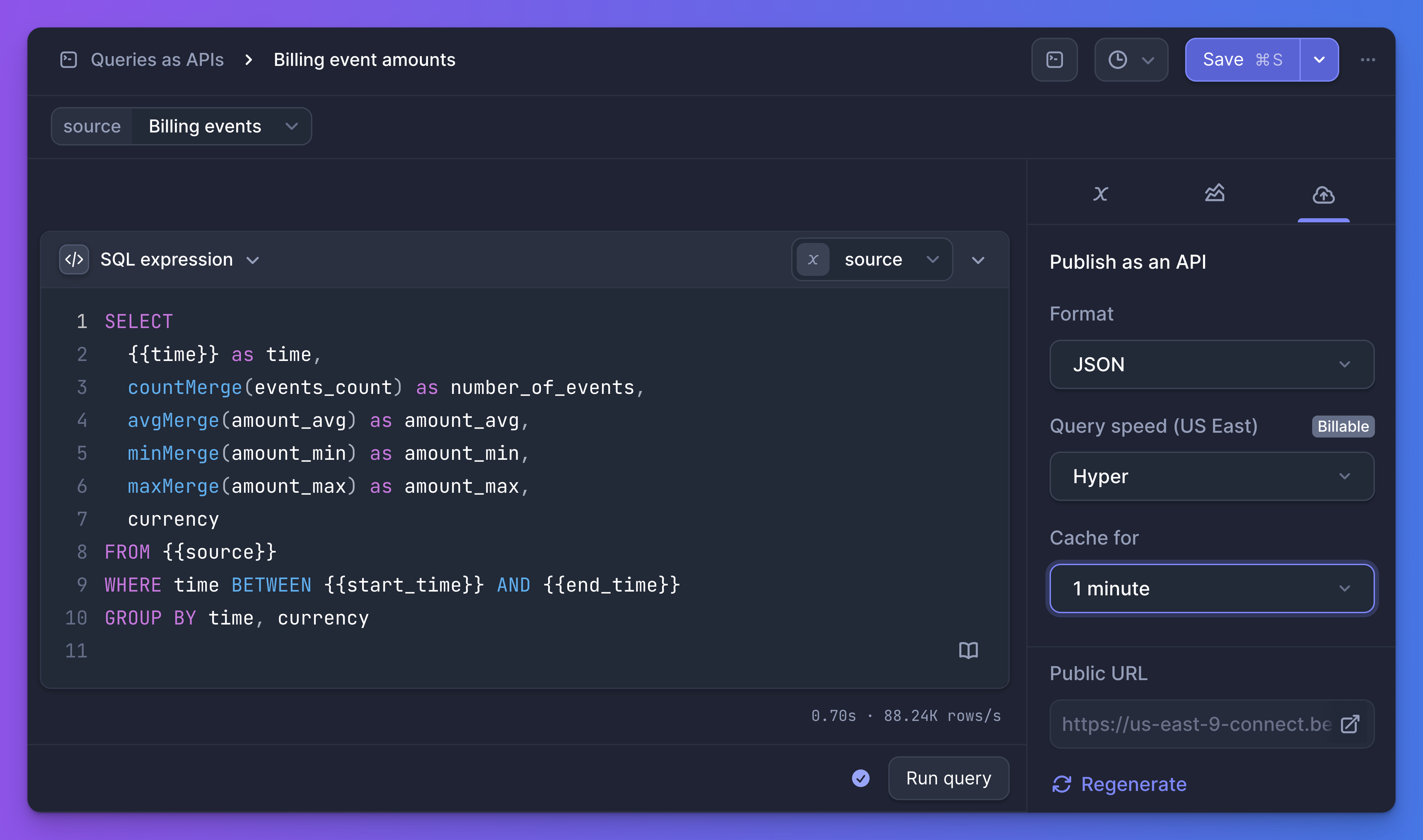The image size is (1423, 840).
Task: Click the SQL expression code icon
Action: click(x=74, y=259)
